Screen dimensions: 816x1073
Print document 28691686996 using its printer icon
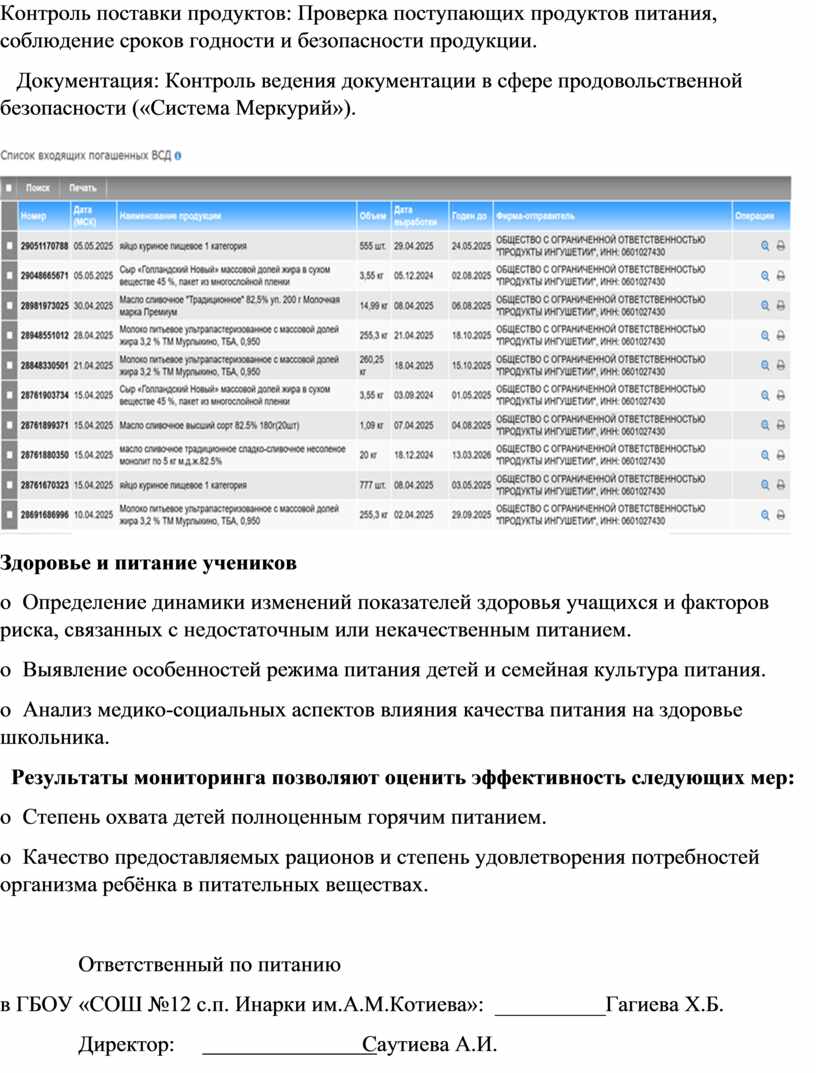click(x=781, y=515)
